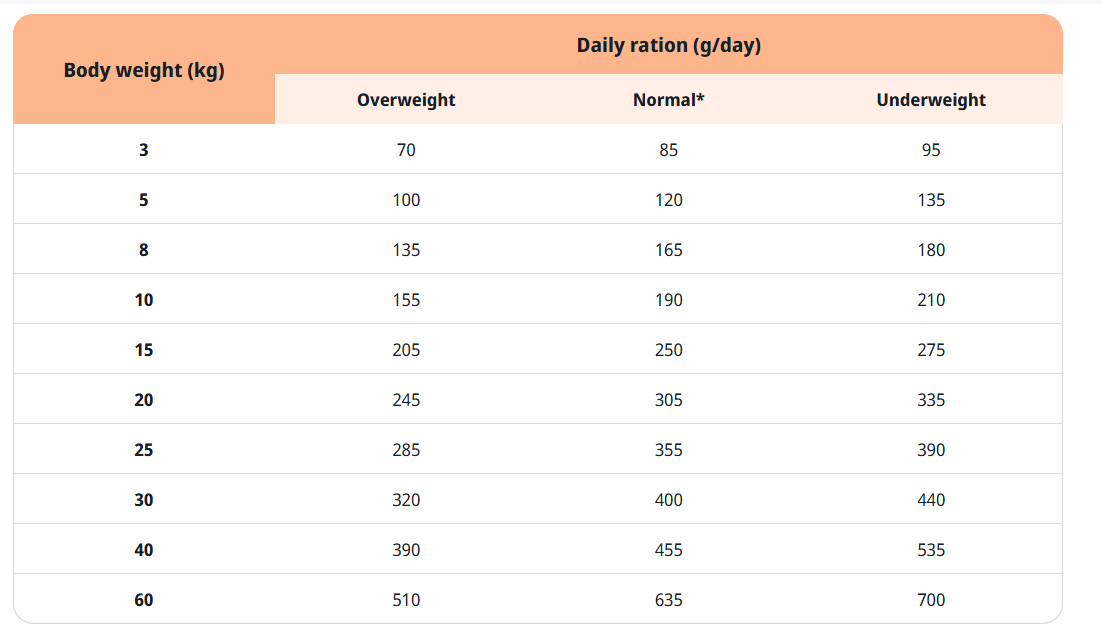Screen dimensions: 1102x638
Task: Click the Daily ration (g/day) header
Action: pos(668,46)
